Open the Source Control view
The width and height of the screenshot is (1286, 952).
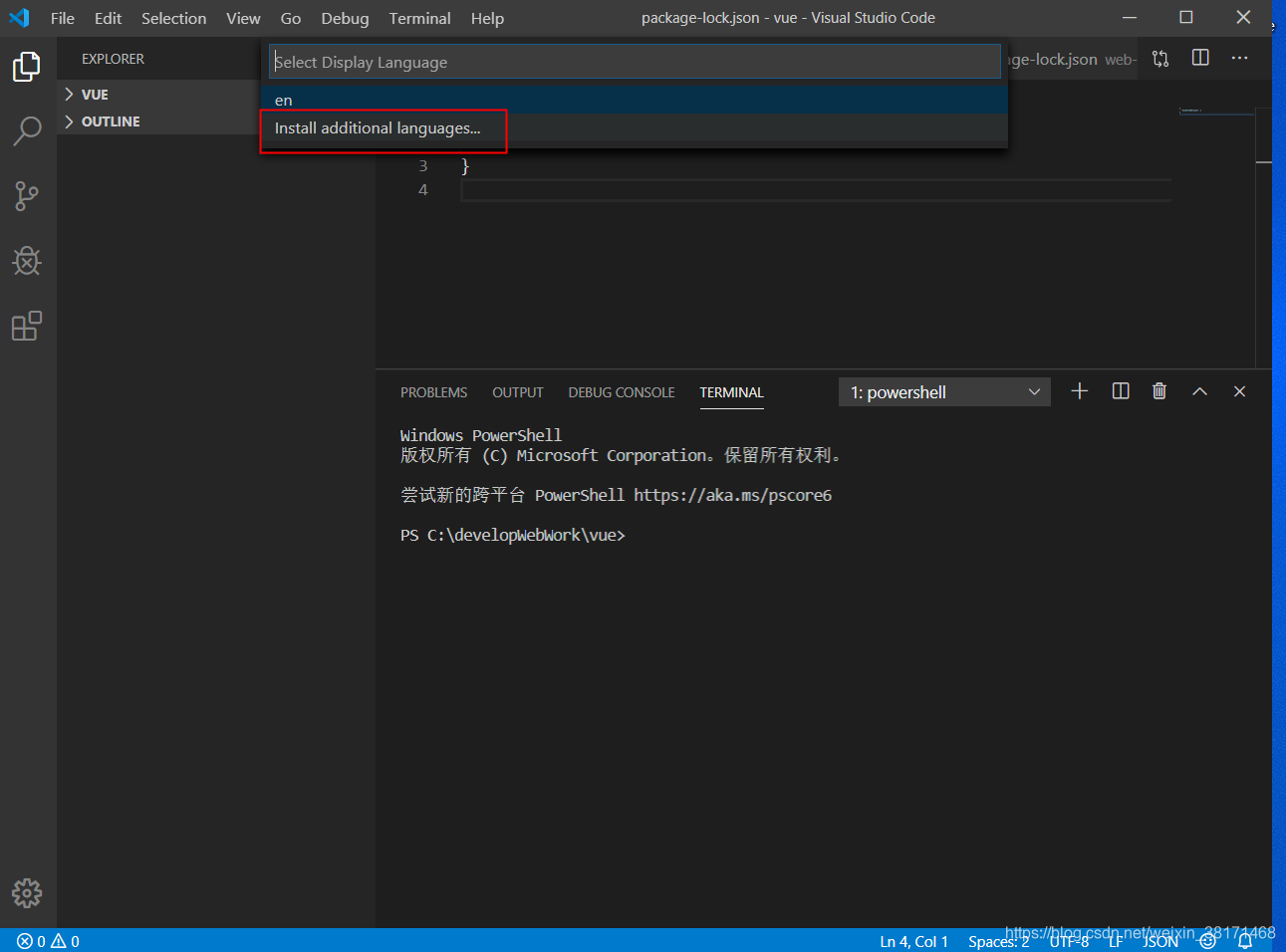27,196
